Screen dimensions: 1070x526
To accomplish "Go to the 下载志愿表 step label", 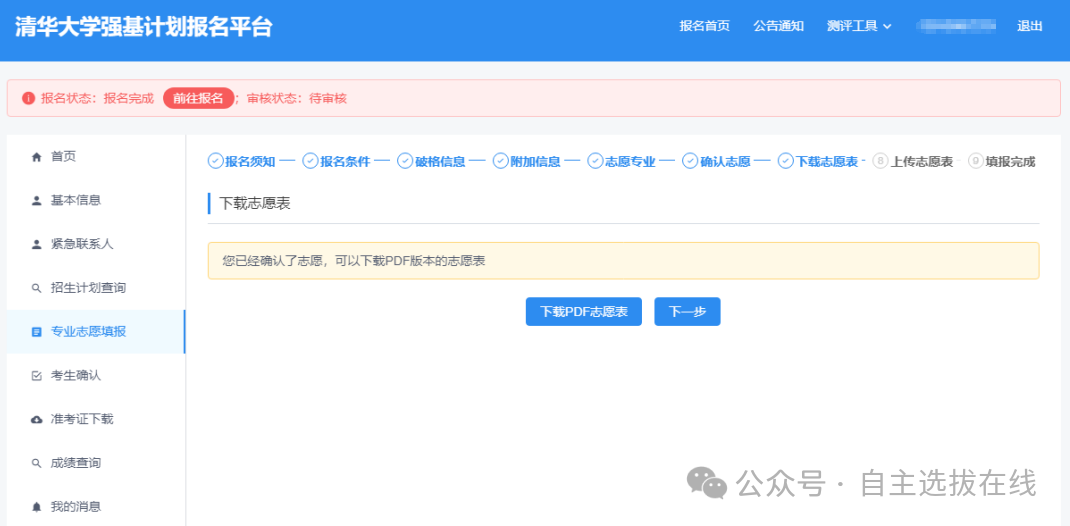I will (827, 162).
